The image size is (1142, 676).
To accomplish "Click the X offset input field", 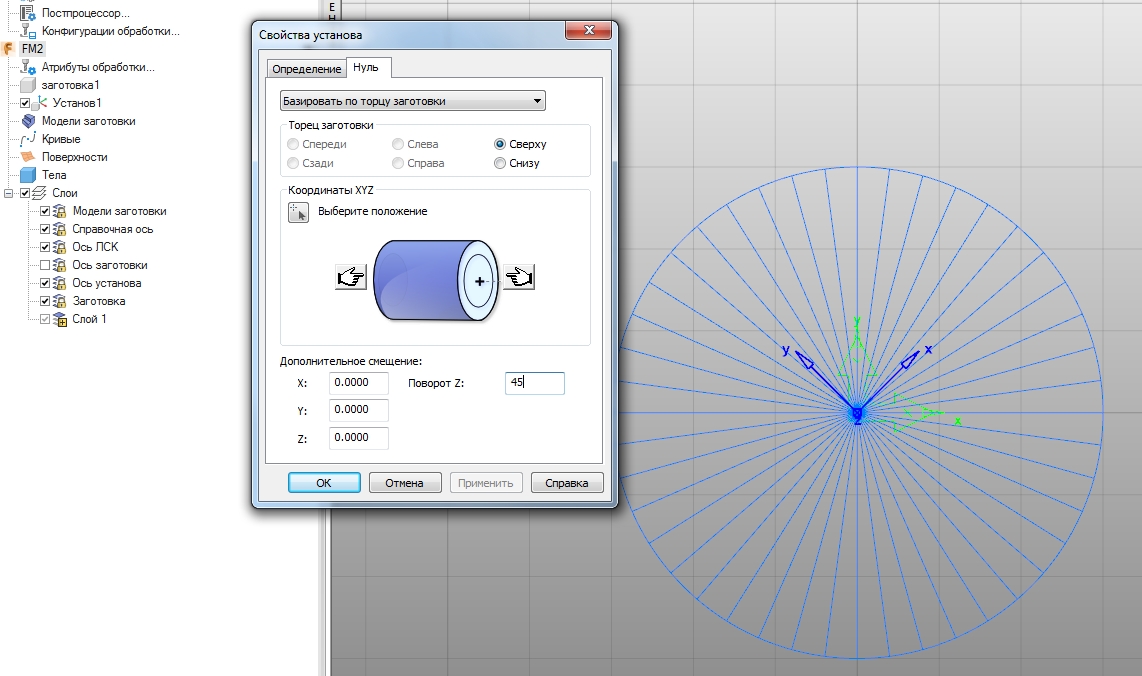I will point(358,383).
